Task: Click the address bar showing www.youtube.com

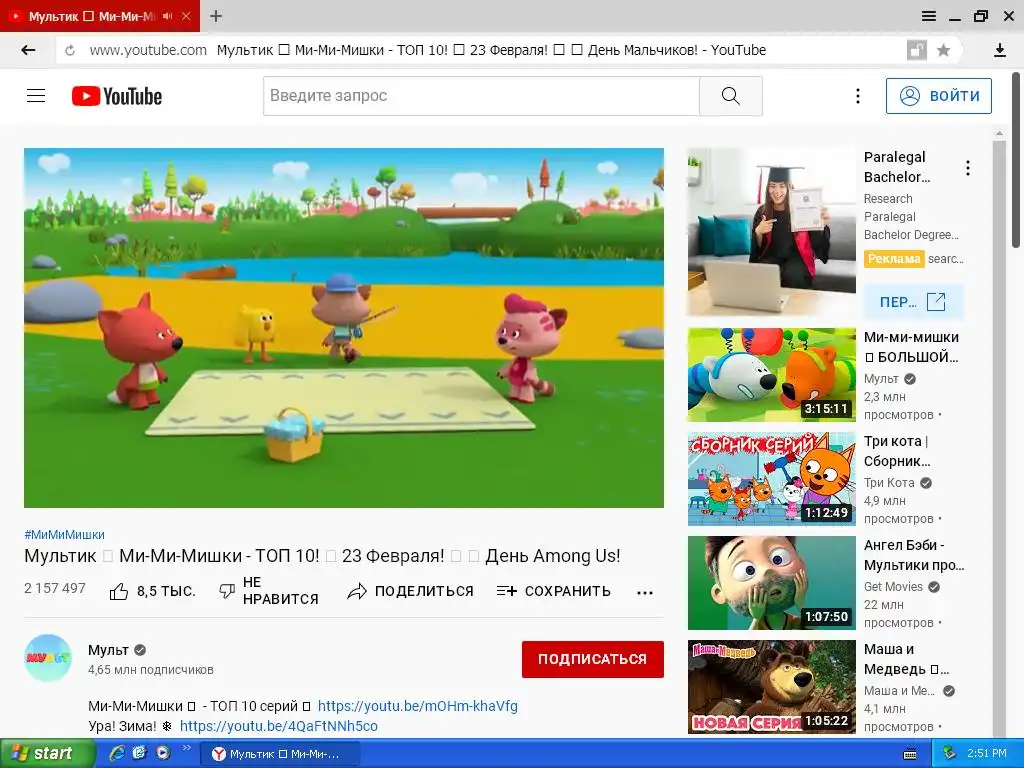Action: [148, 50]
